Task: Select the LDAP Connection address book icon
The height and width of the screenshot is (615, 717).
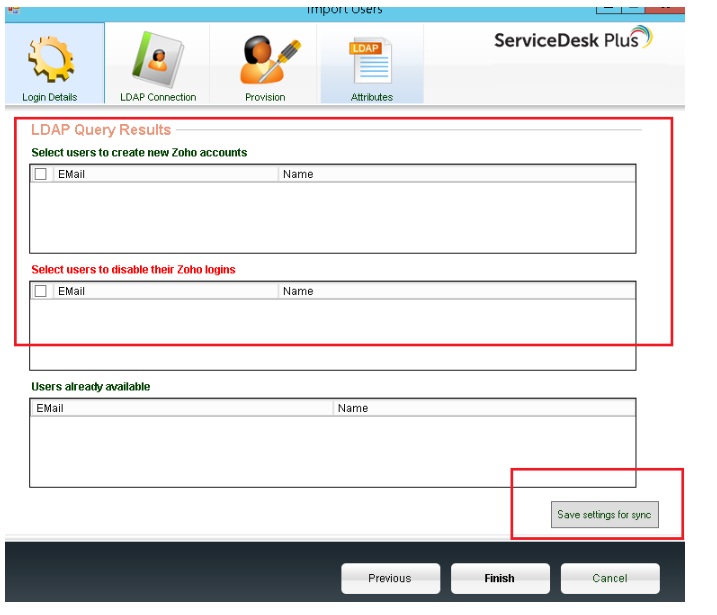Action: tap(158, 62)
